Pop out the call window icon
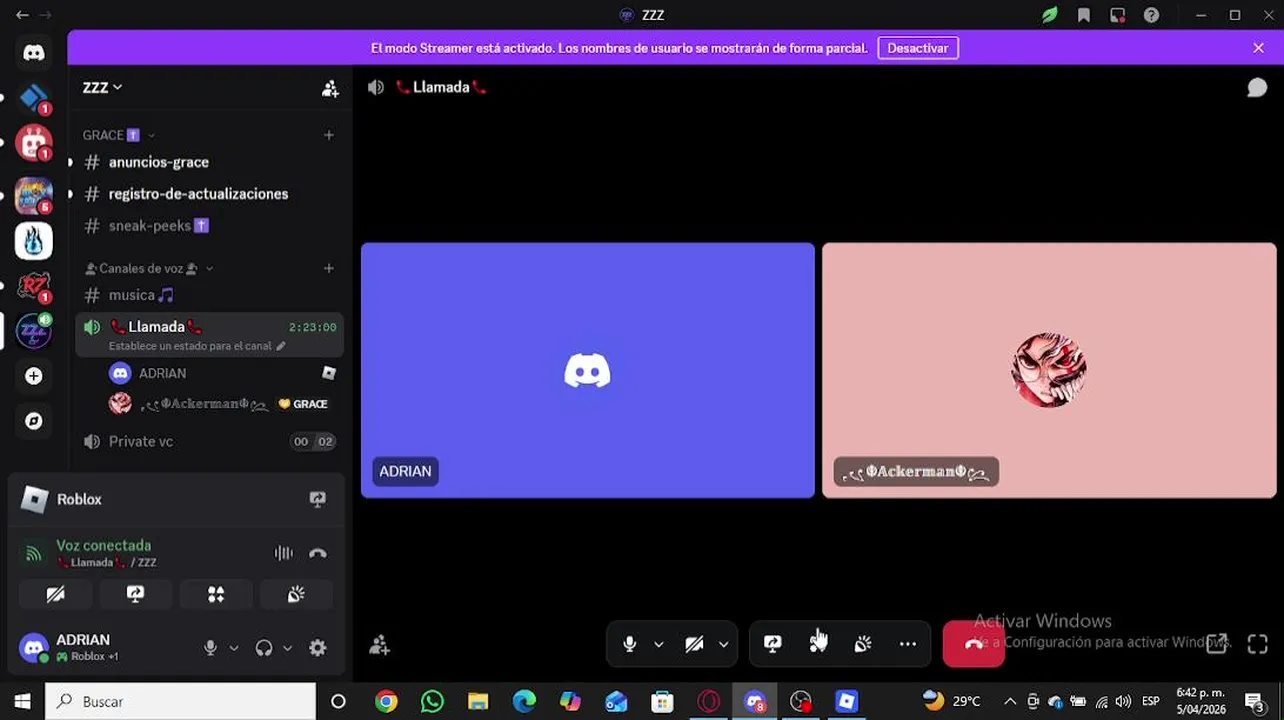The height and width of the screenshot is (720, 1284). [x=1217, y=644]
